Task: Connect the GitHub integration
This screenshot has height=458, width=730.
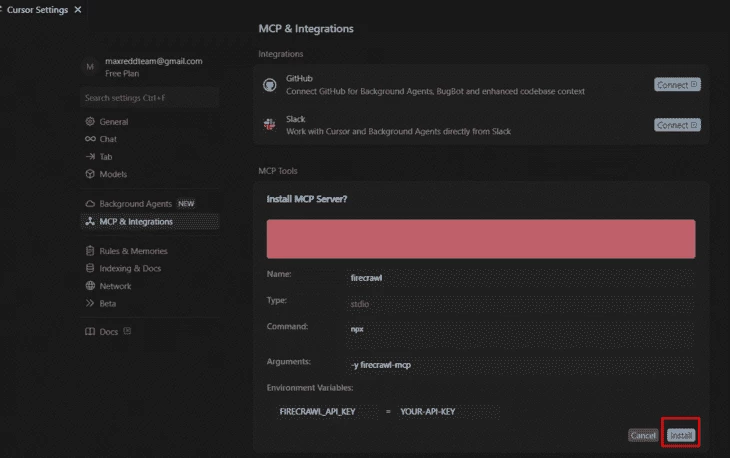Action: click(677, 85)
